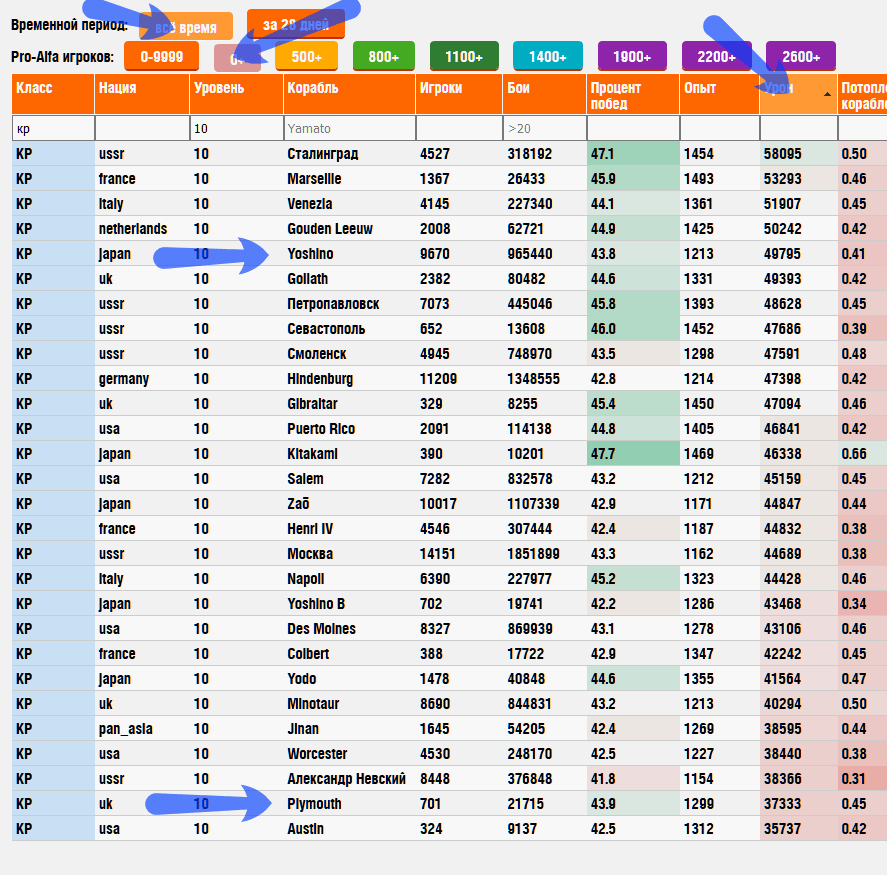
Task: Filter Pro-Alfa players by 1100+
Action: click(464, 57)
